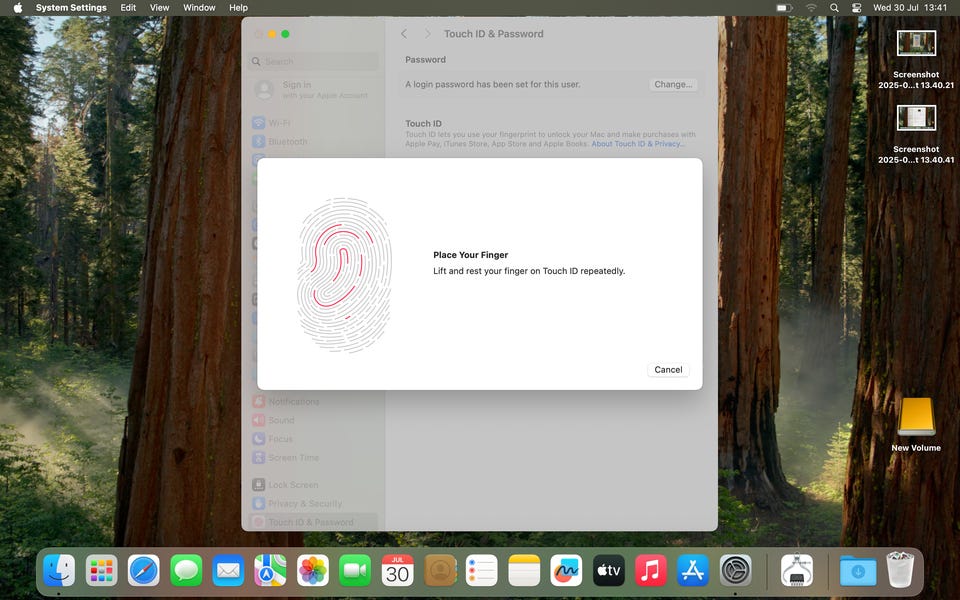Open About Touch ID & Privacy link
Viewport: 960px width, 600px height.
[x=638, y=144]
